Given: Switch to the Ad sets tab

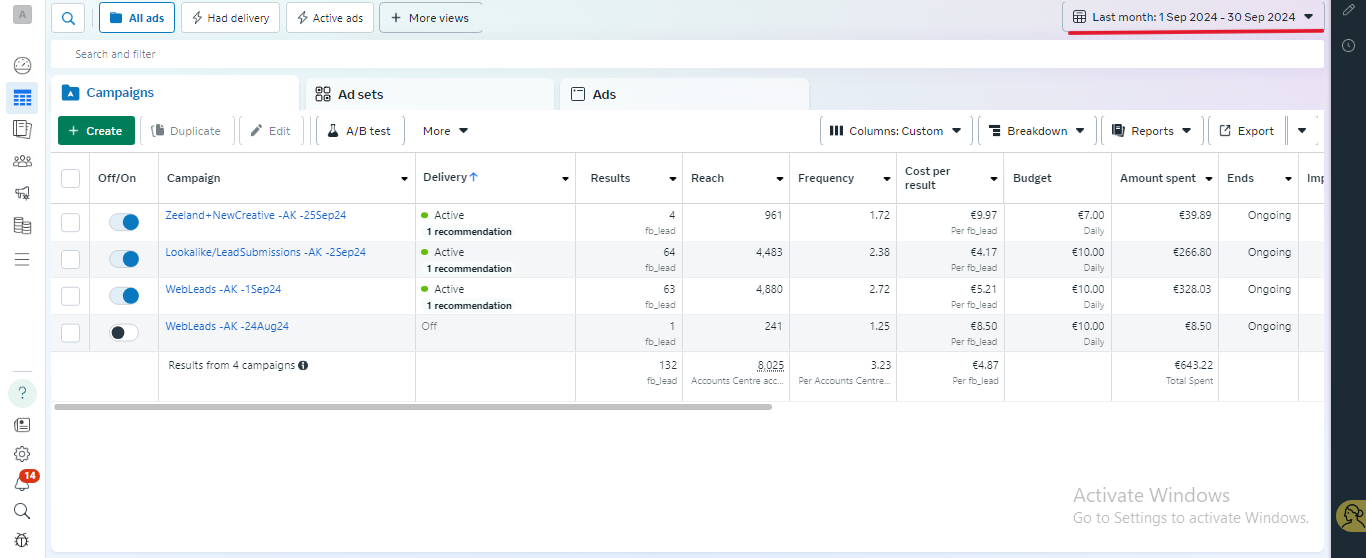Looking at the screenshot, I should (x=360, y=94).
